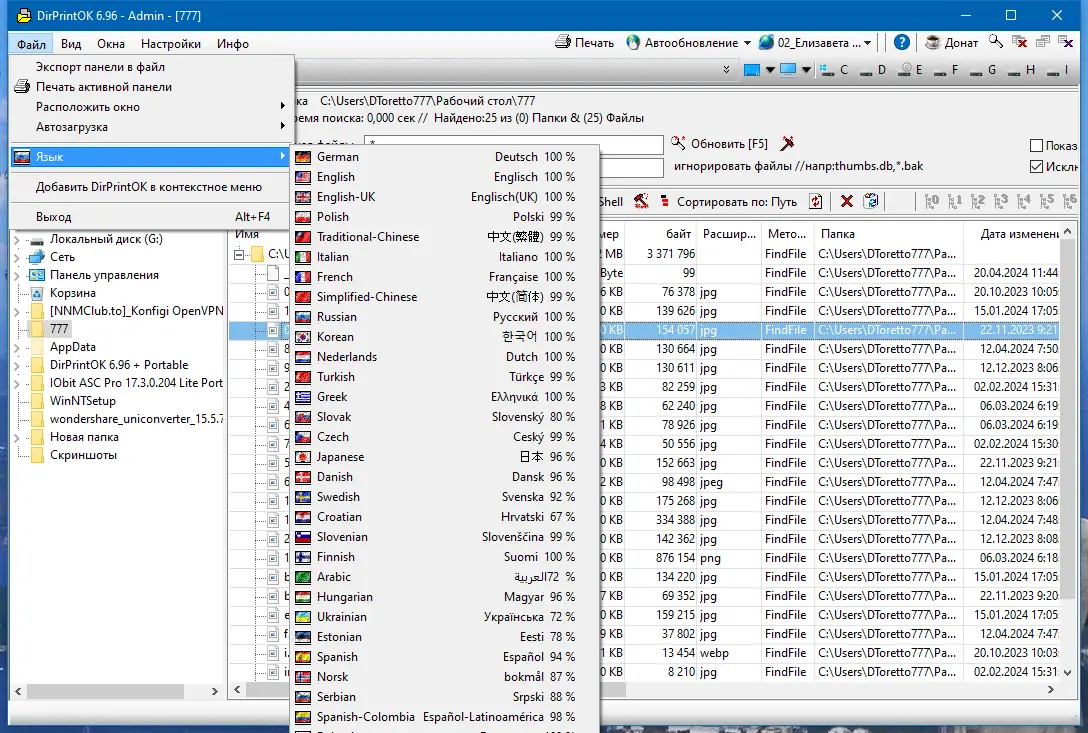The image size is (1088, 733).
Task: Click file list vertical scrollbar down arrow
Action: (1067, 672)
